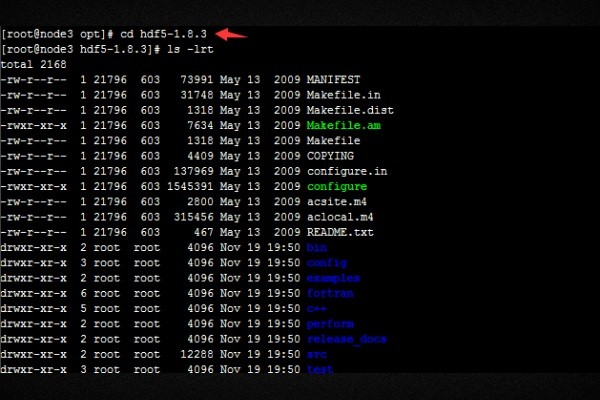
Task: Select the test directory name
Action: tap(320, 370)
